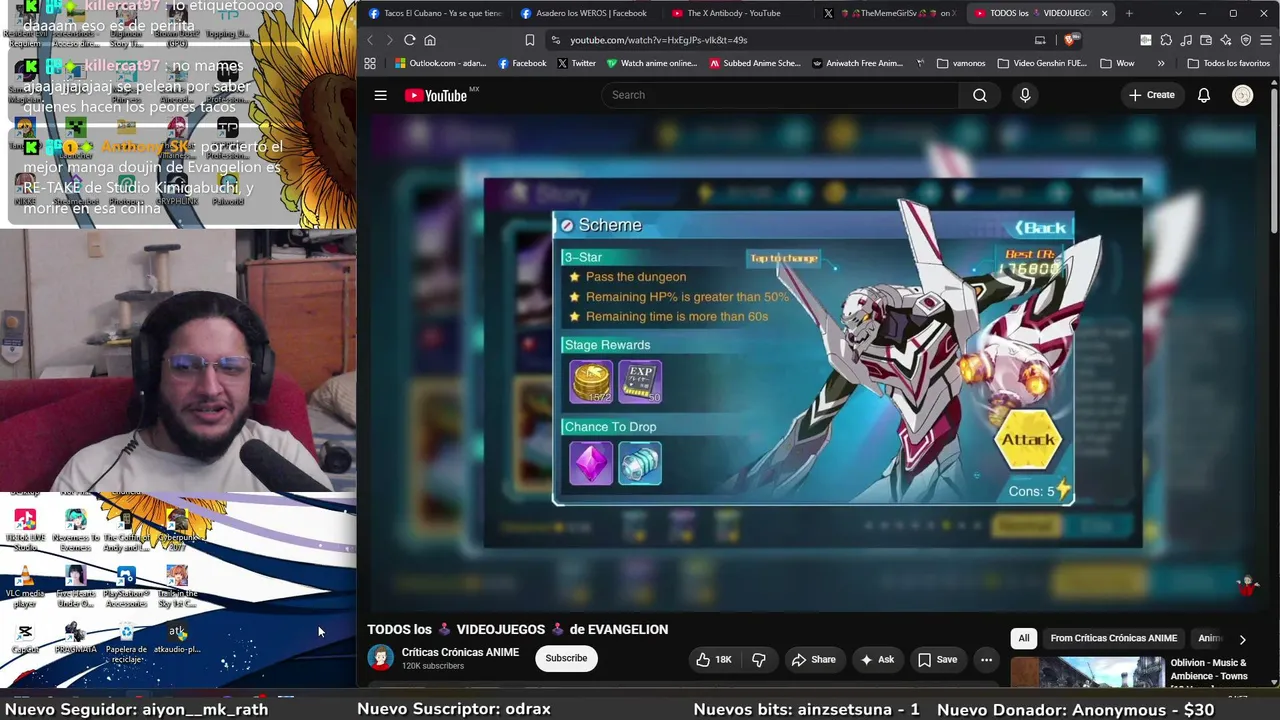Open the Oblivion Music & Ambience recommended thumbnail
Viewport: 1280px width, 720px height.
(x=1087, y=672)
